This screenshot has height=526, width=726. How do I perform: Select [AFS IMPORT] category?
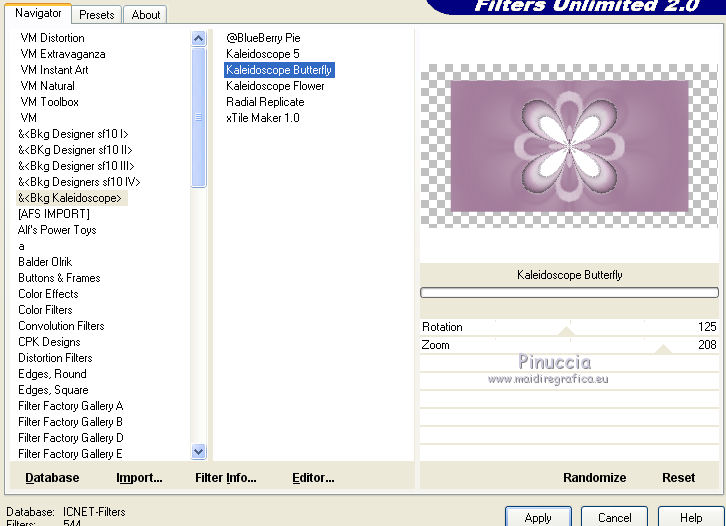pyautogui.click(x=54, y=214)
